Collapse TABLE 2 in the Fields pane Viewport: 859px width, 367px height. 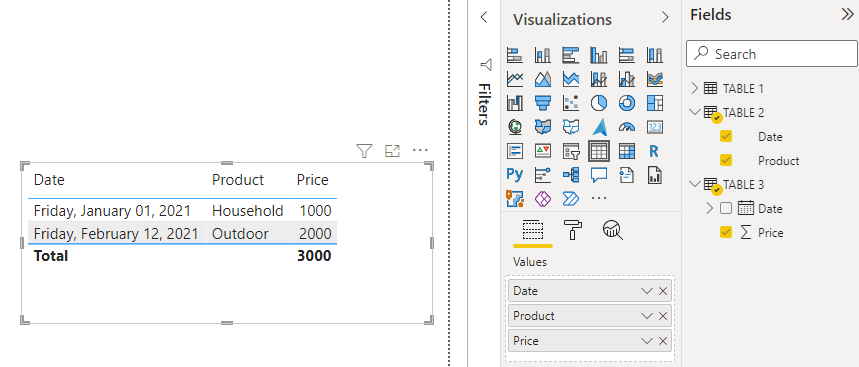(695, 112)
